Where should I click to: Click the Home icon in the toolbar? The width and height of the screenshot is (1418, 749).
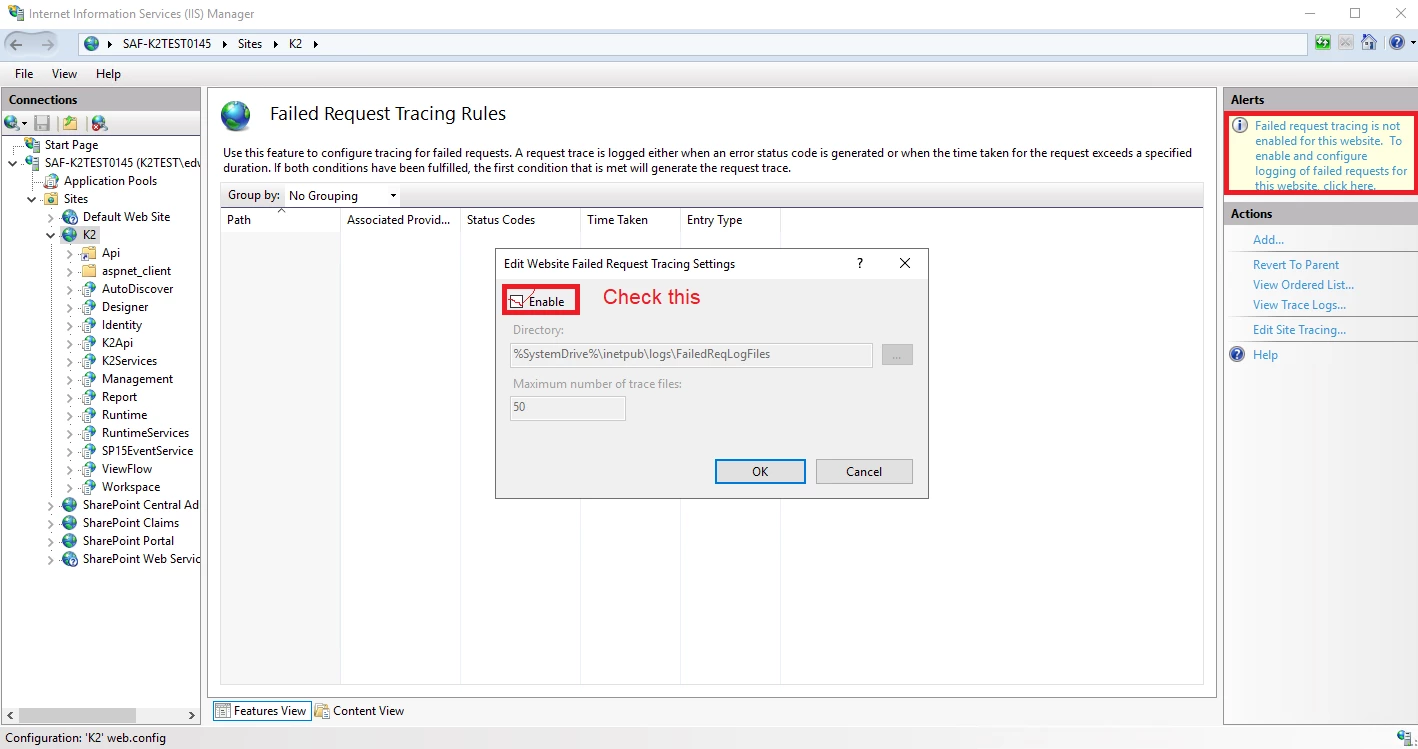coord(1369,43)
